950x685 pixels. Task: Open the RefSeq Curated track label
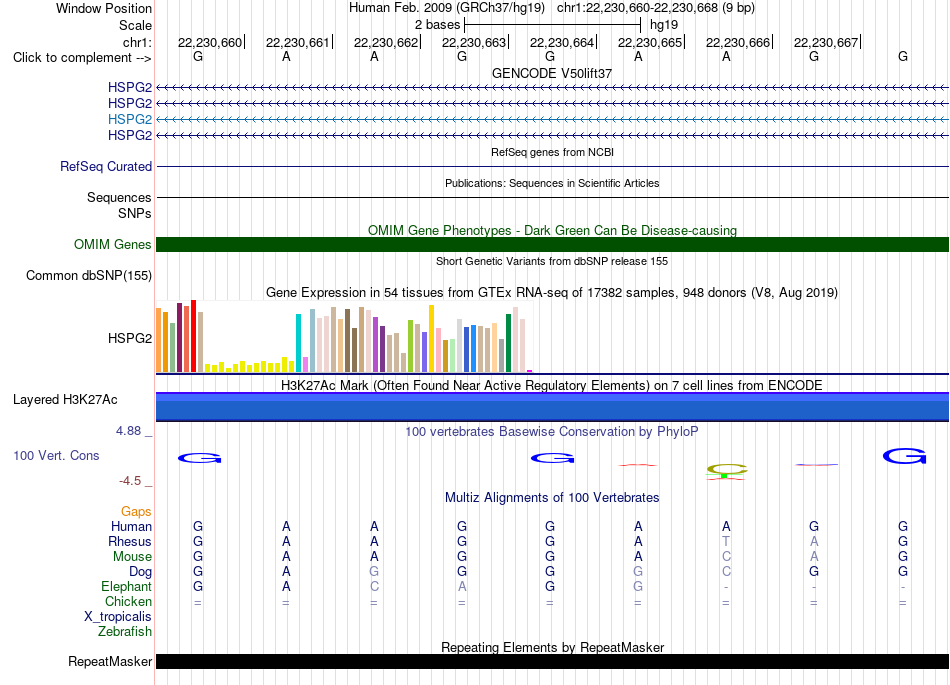coord(105,166)
